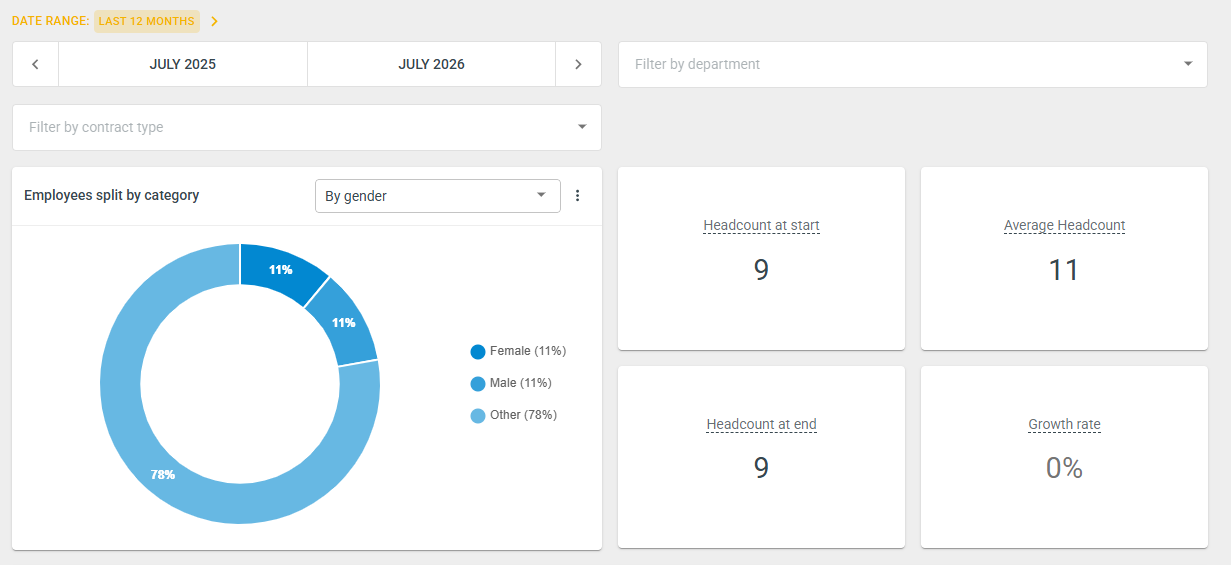Viewport: 1231px width, 565px height.
Task: Click the Average Headcount label
Action: click(1064, 225)
